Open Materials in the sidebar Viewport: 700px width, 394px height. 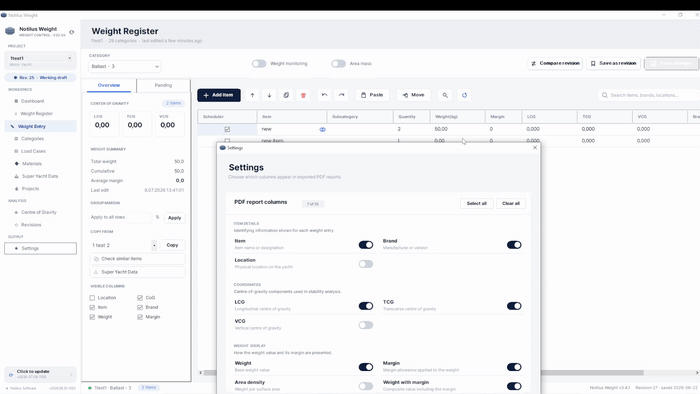31,164
